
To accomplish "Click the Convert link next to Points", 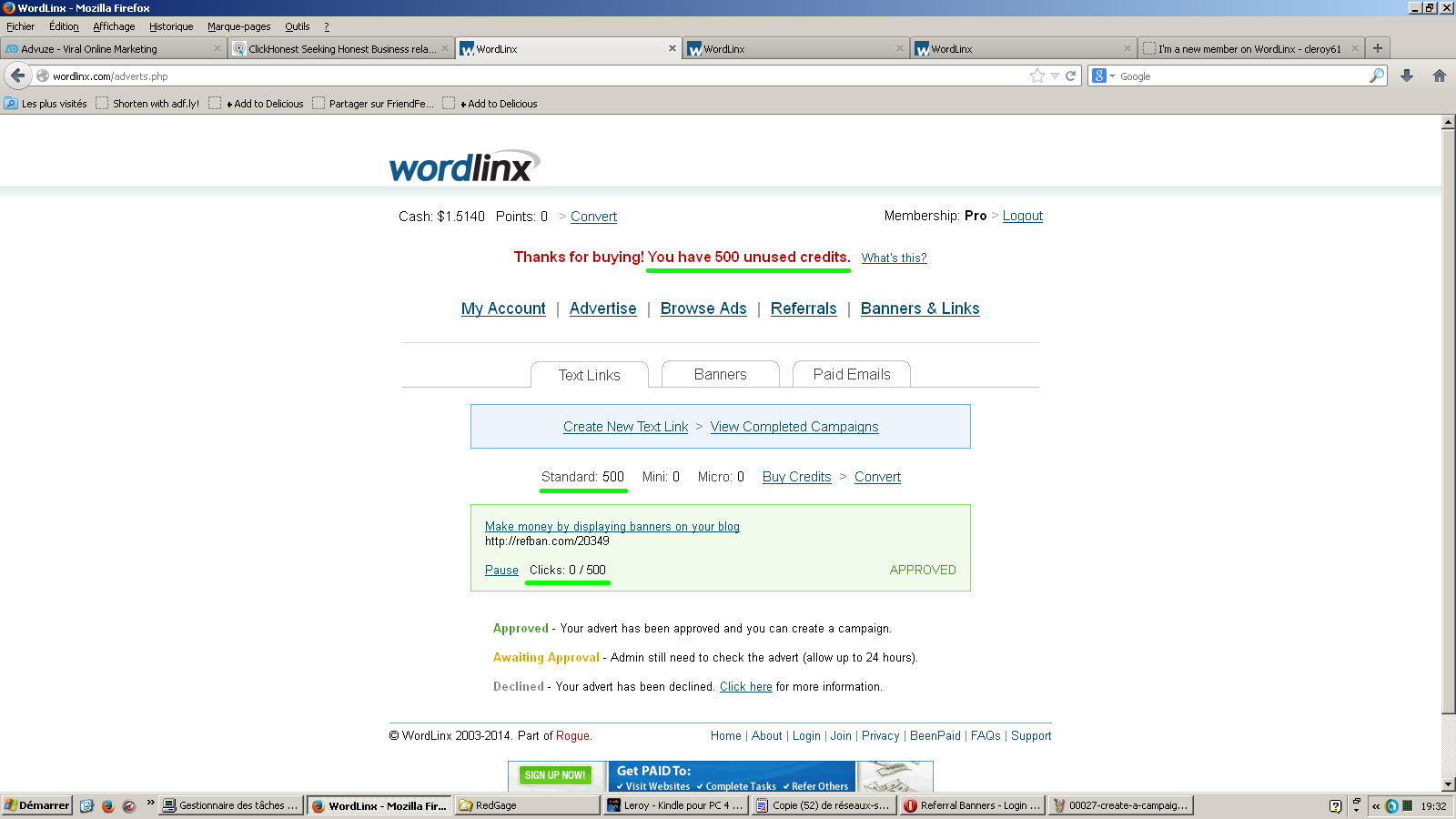I will [x=593, y=217].
